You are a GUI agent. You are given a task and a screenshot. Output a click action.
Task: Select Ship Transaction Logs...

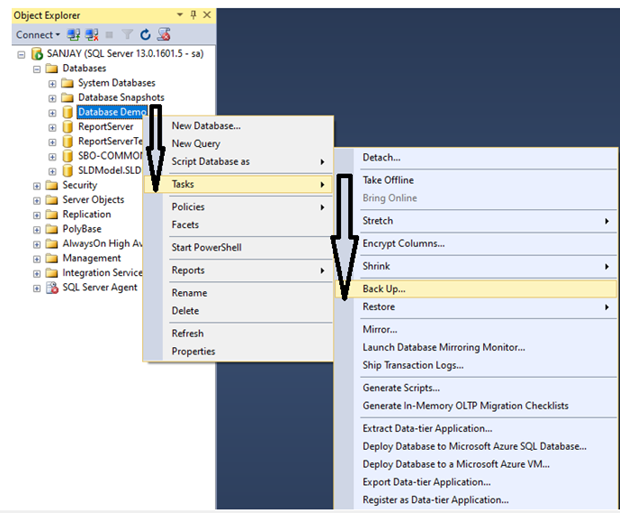click(x=476, y=365)
